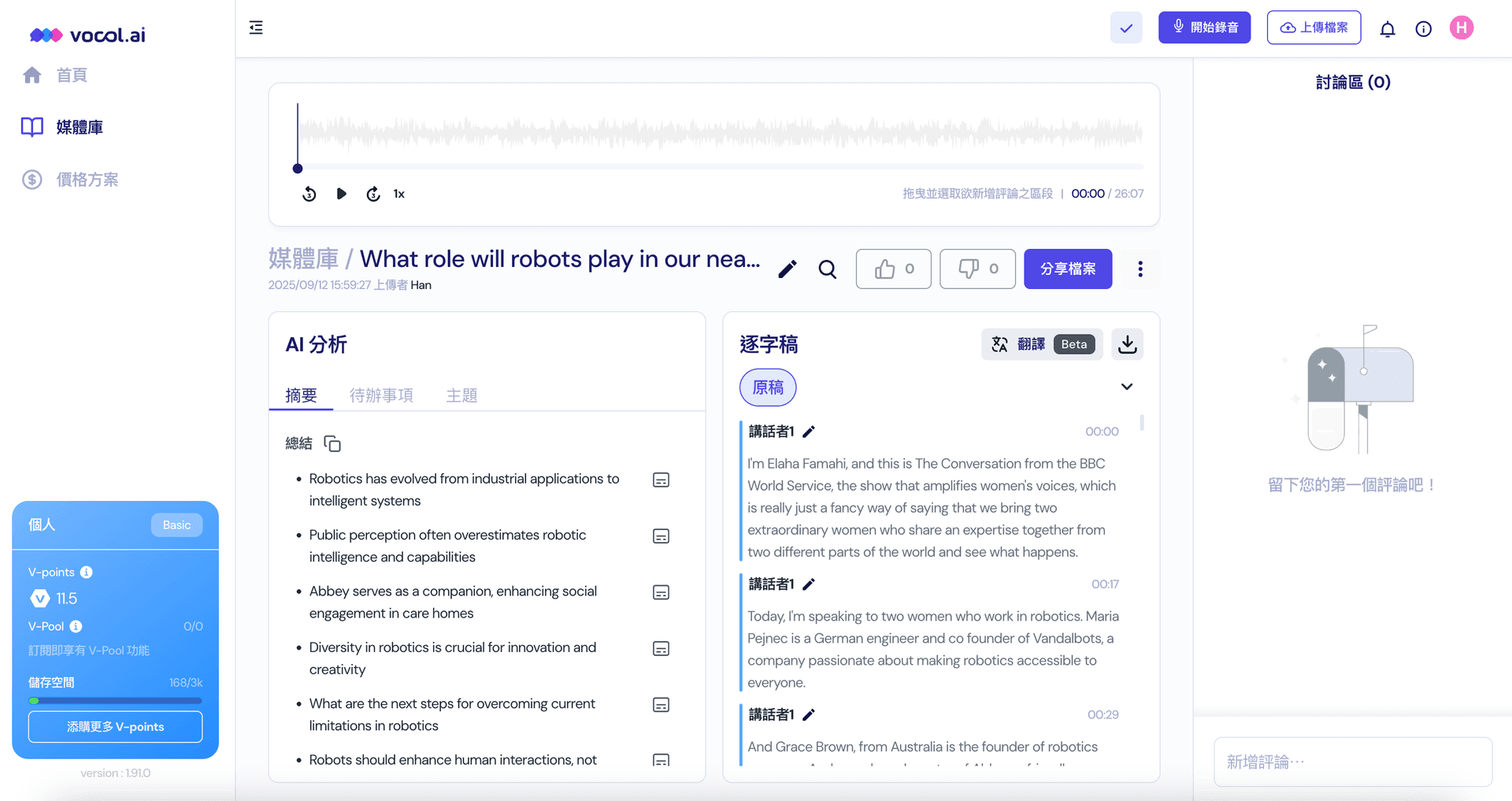
Task: Collapse the transcript speaker list
Action: click(x=1126, y=387)
